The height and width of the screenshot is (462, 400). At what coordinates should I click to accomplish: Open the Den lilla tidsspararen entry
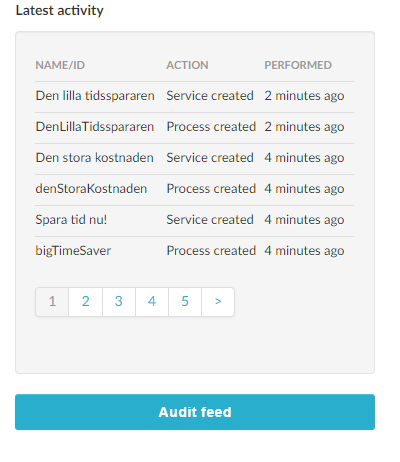pyautogui.click(x=95, y=96)
